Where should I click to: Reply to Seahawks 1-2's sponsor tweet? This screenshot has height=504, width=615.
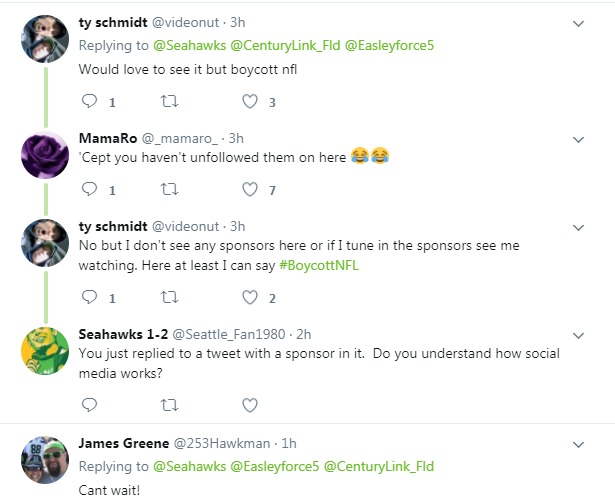(89, 405)
